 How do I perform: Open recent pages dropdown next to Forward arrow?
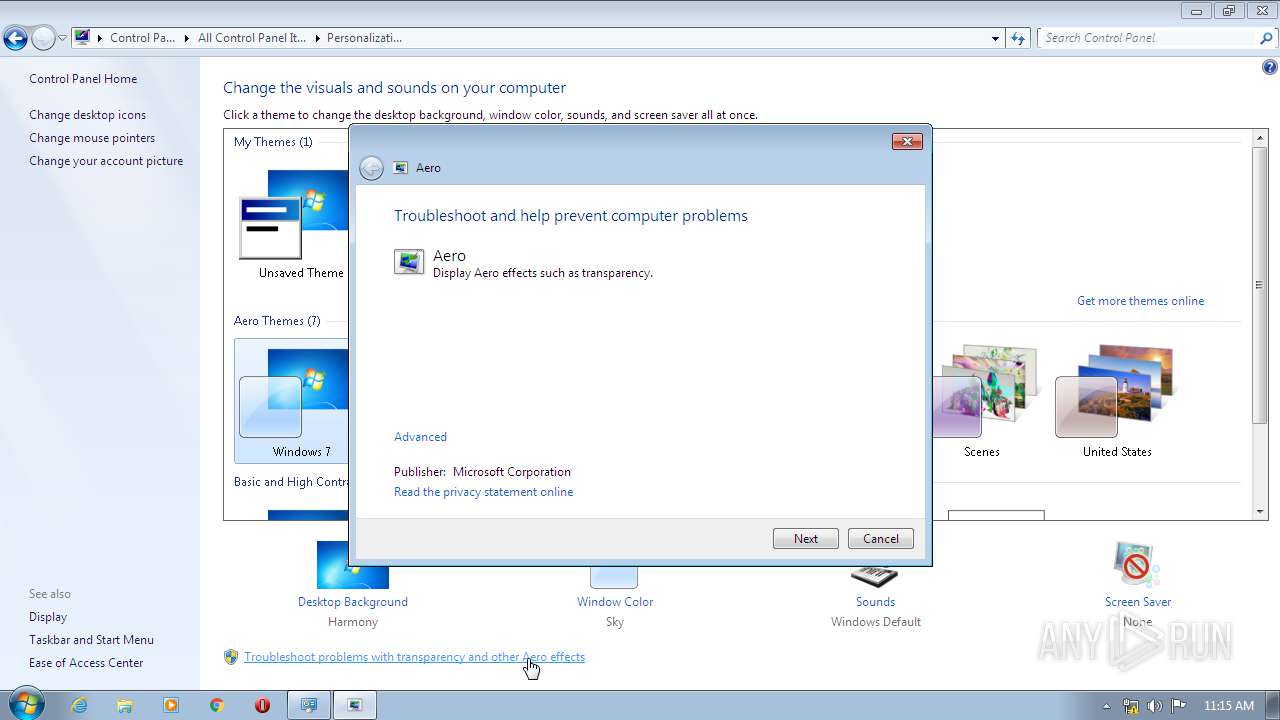click(x=62, y=39)
